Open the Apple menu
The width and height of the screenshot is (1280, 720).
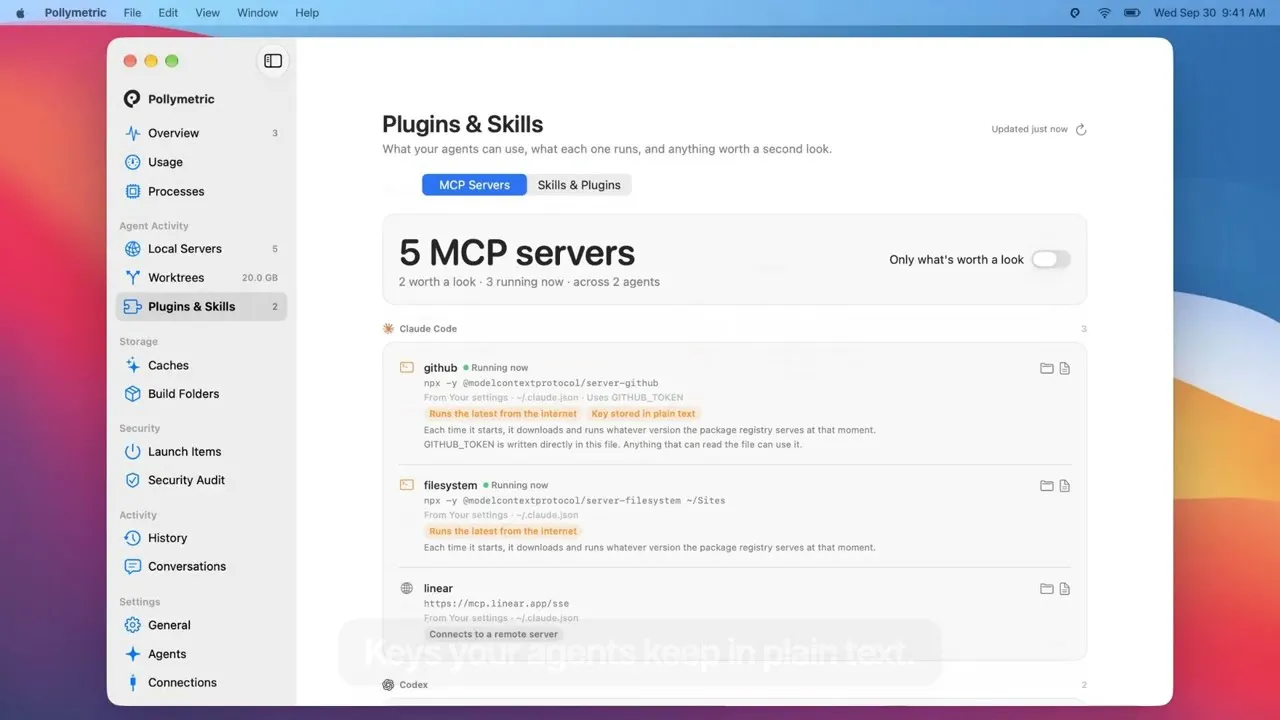20,13
